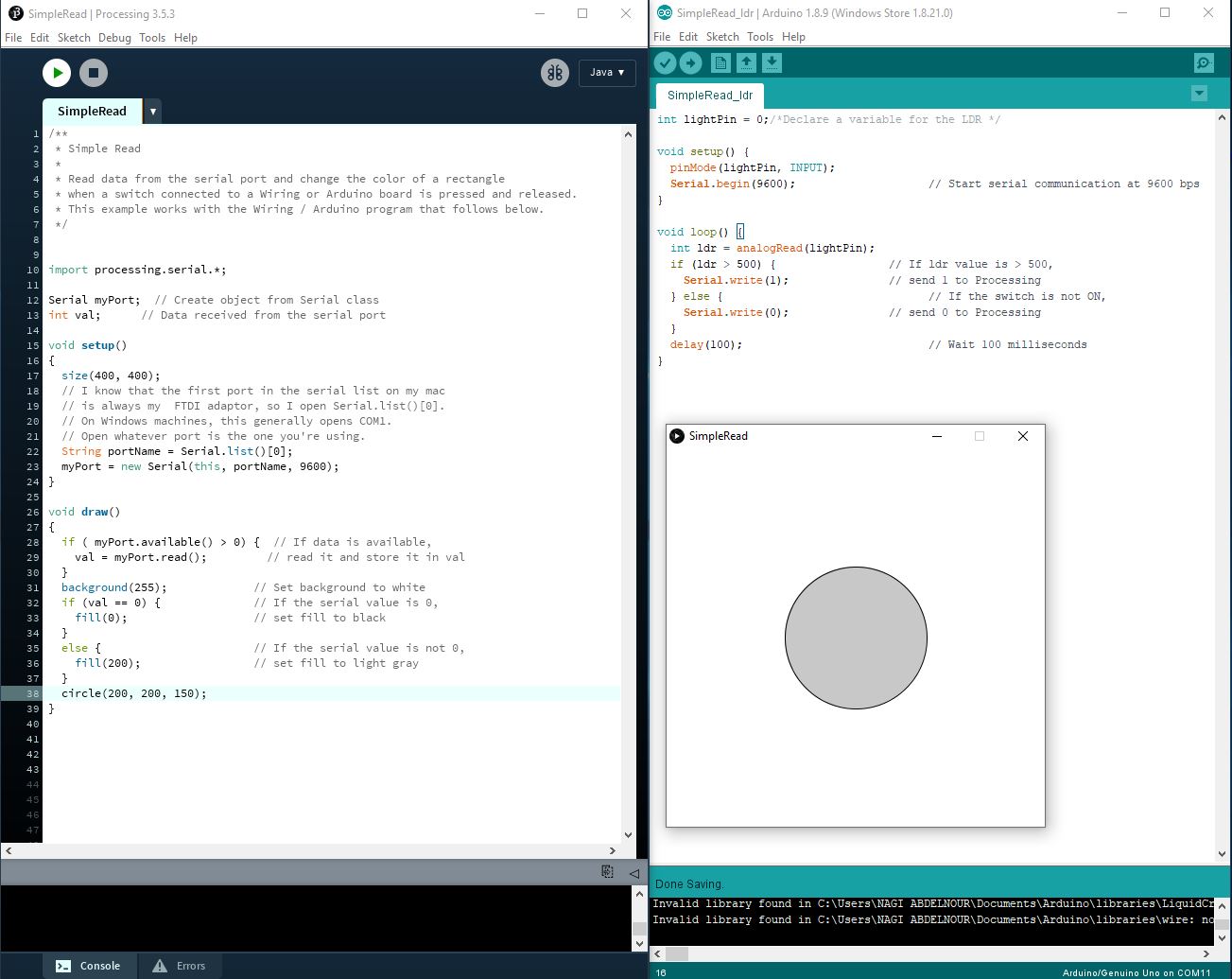Open the Arduino Edit menu
The height and width of the screenshot is (979, 1232).
click(x=688, y=37)
